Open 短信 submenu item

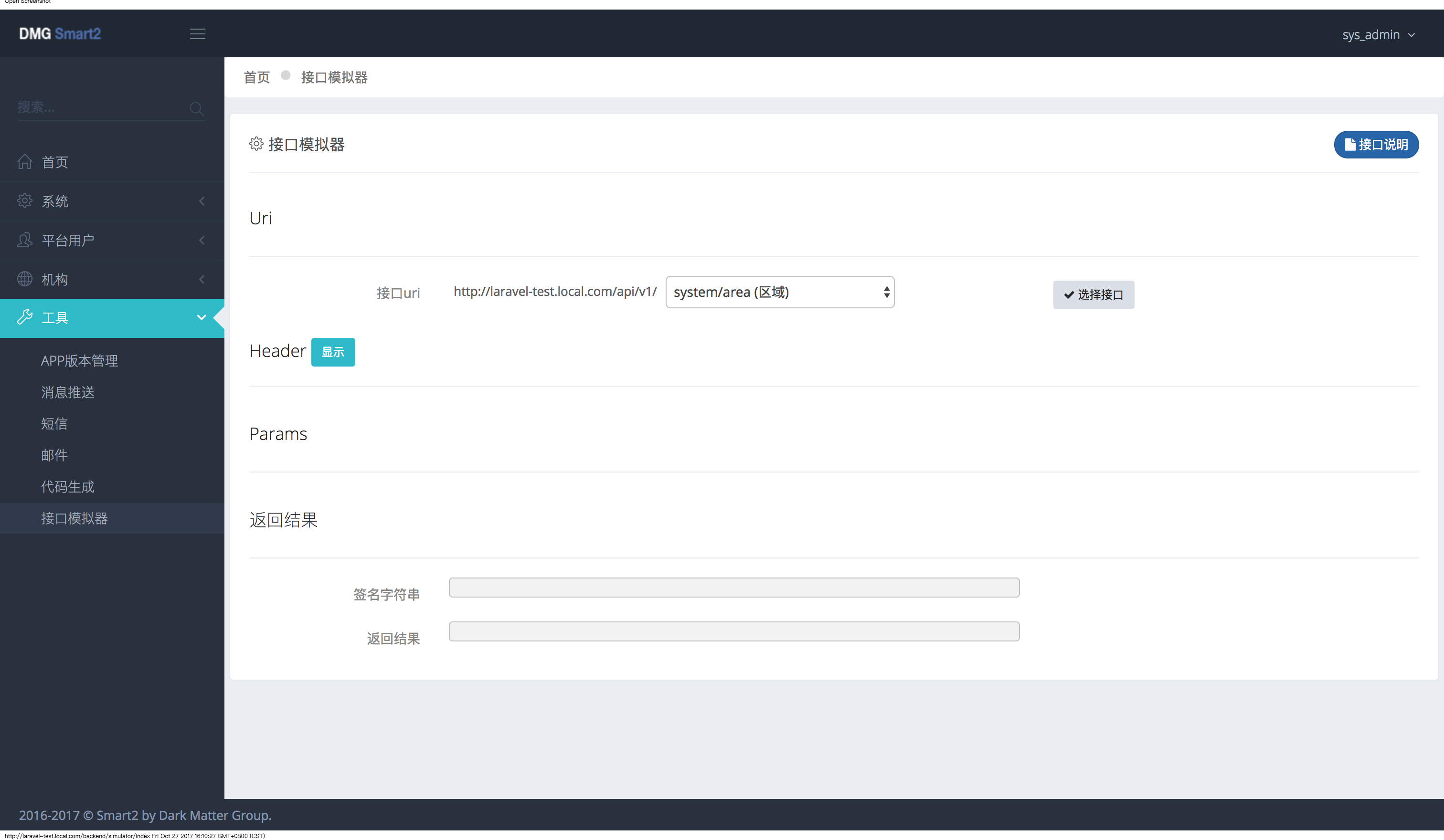tap(54, 424)
